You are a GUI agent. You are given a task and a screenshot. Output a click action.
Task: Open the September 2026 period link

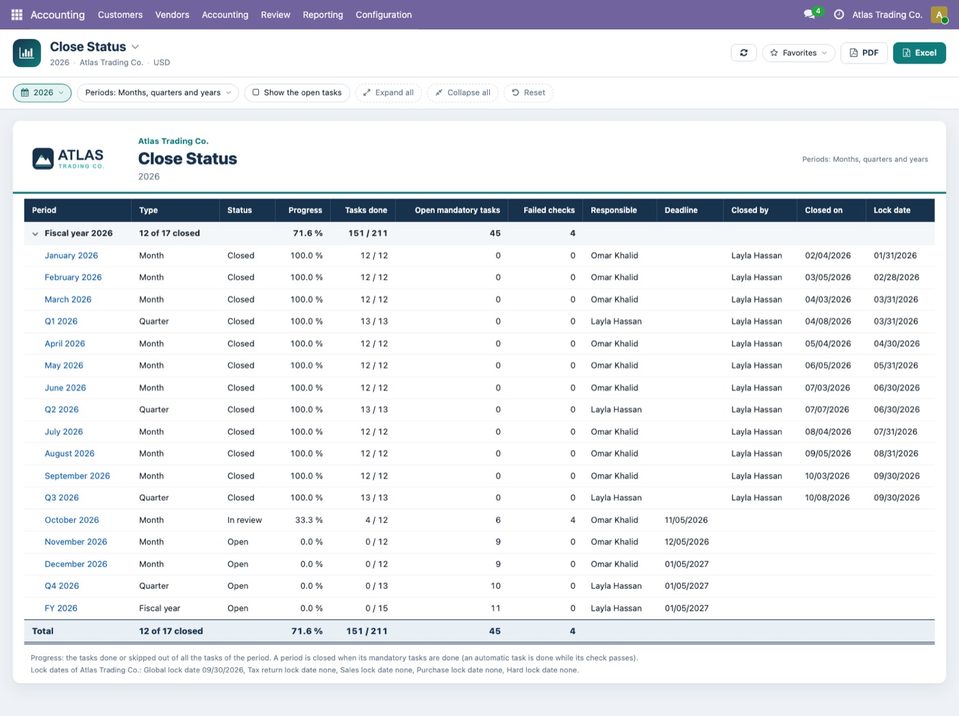[77, 476]
